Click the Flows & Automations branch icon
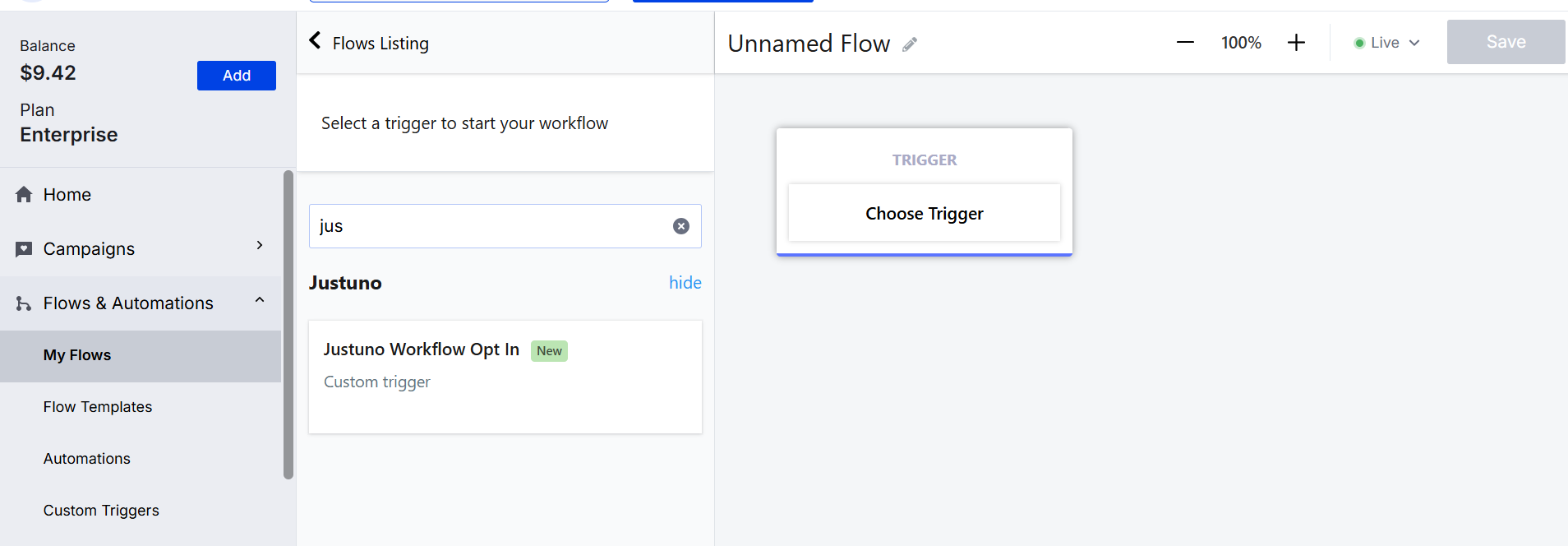This screenshot has width=1568, height=546. (x=24, y=303)
